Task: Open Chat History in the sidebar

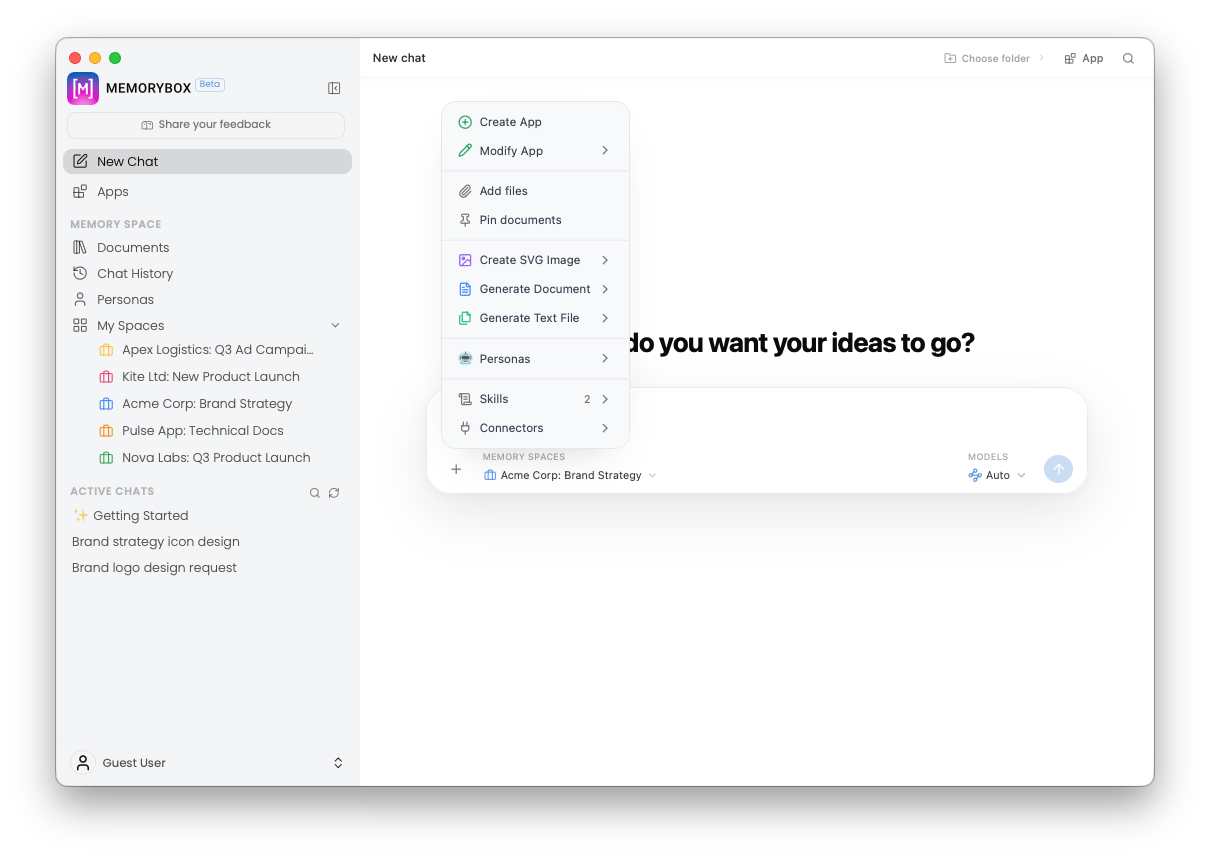Action: (x=207, y=273)
